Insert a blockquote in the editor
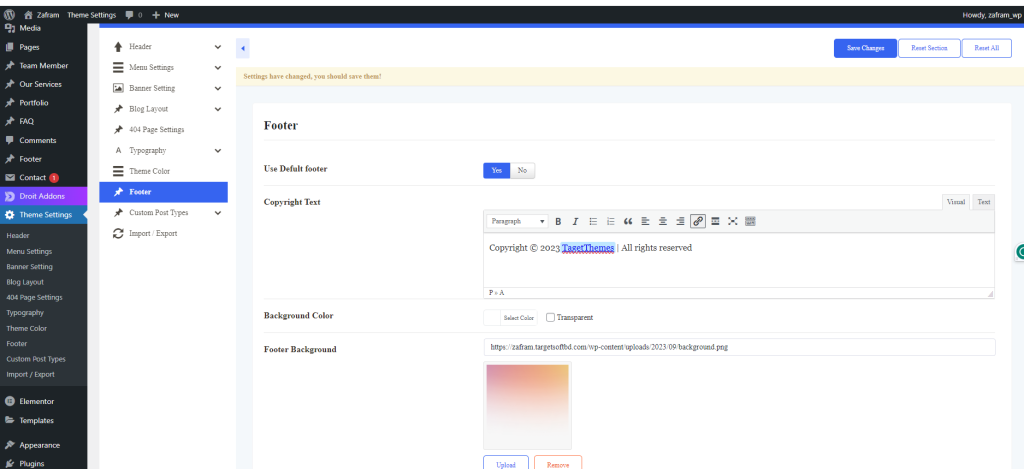The image size is (1024, 469). [628, 221]
